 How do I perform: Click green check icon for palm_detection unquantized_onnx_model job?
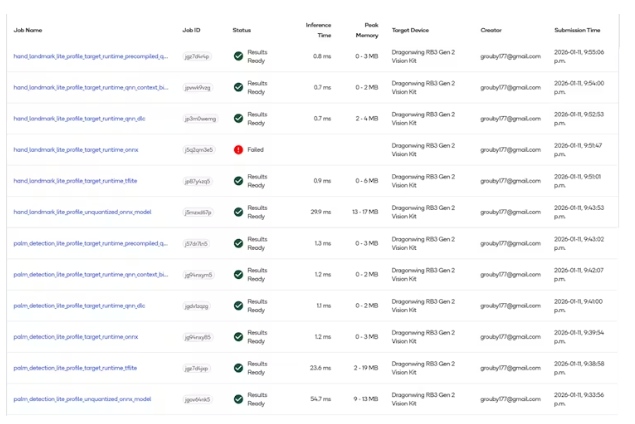tap(238, 399)
